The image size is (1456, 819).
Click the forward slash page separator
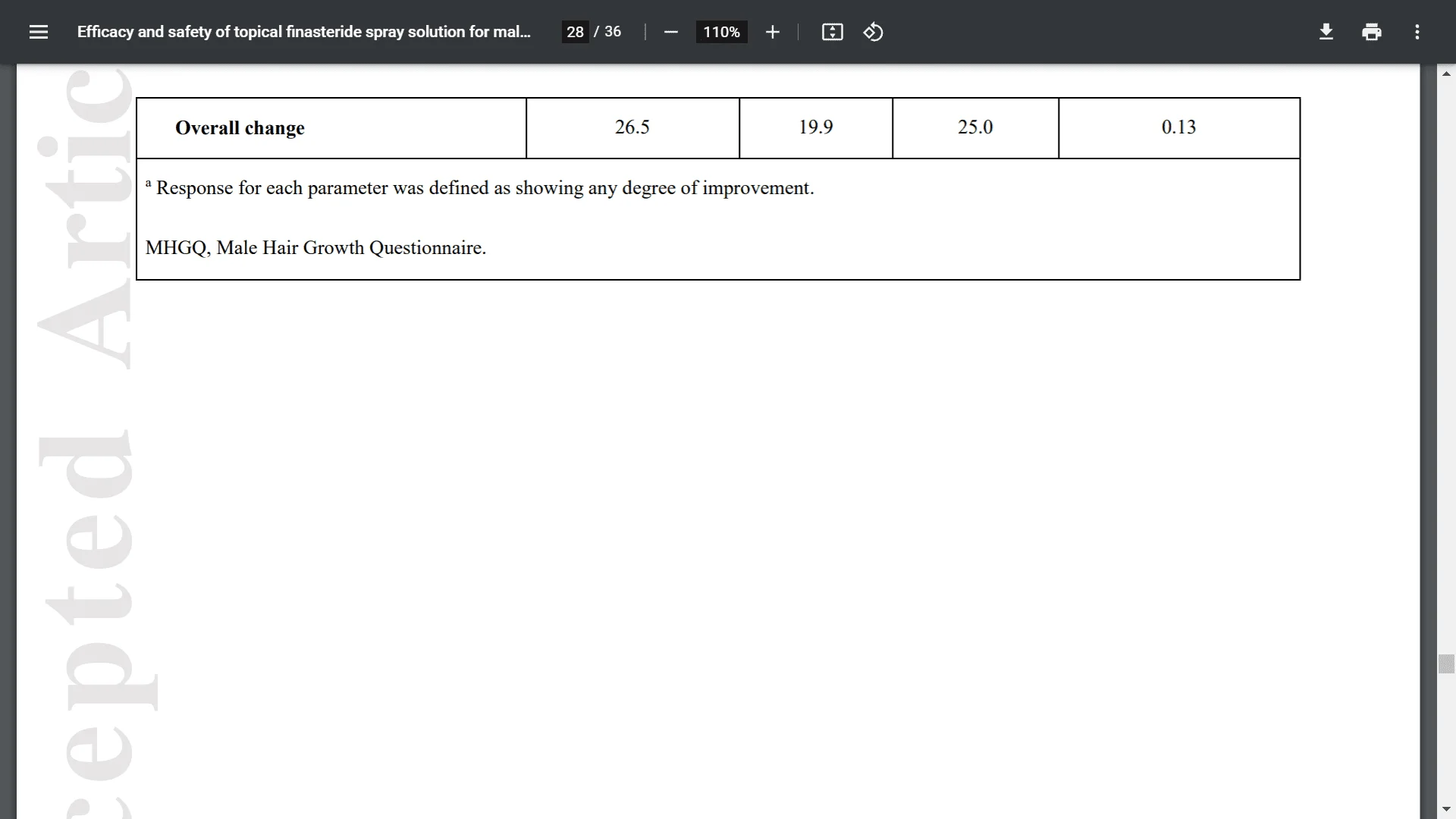(x=597, y=31)
